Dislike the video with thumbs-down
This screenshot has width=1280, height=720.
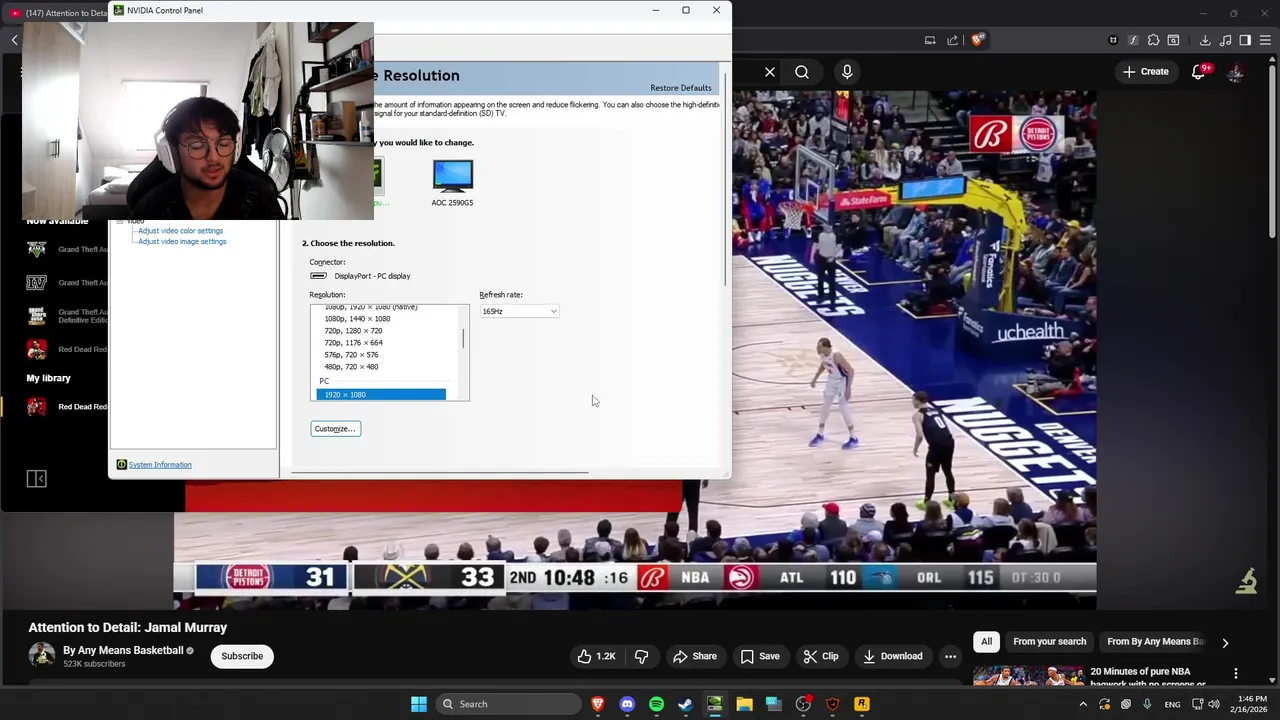tap(642, 656)
